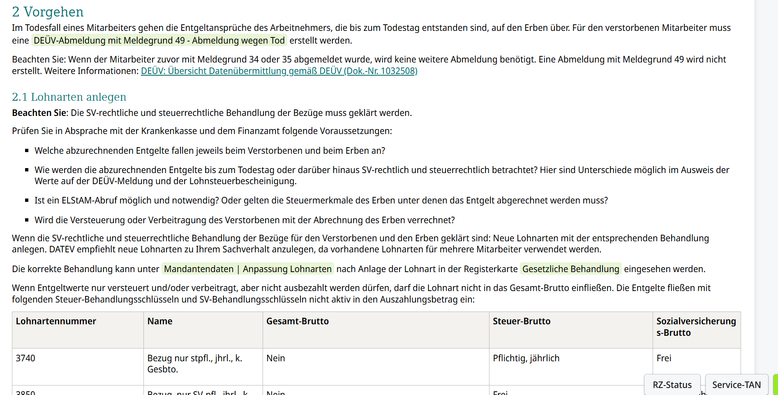This screenshot has height=395, width=778.
Task: Click the Service-TAN button
Action: point(736,385)
